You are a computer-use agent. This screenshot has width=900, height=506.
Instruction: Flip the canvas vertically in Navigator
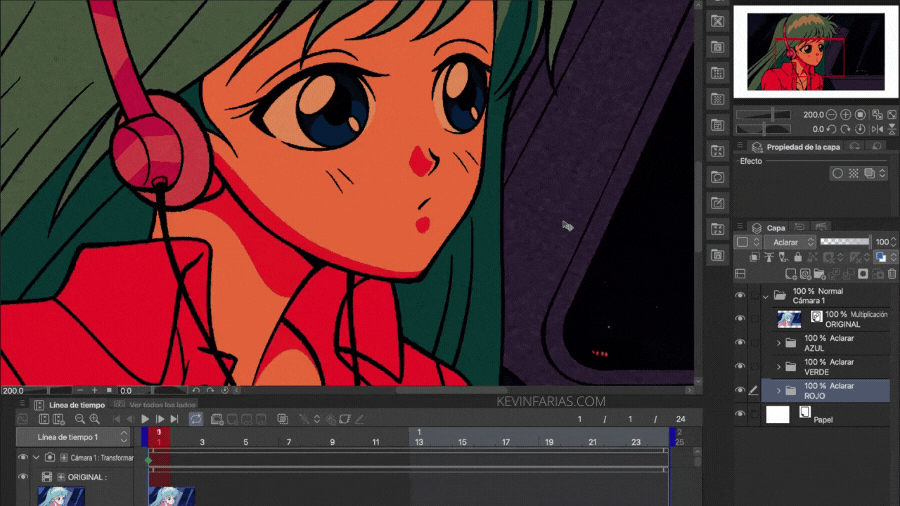(892, 129)
